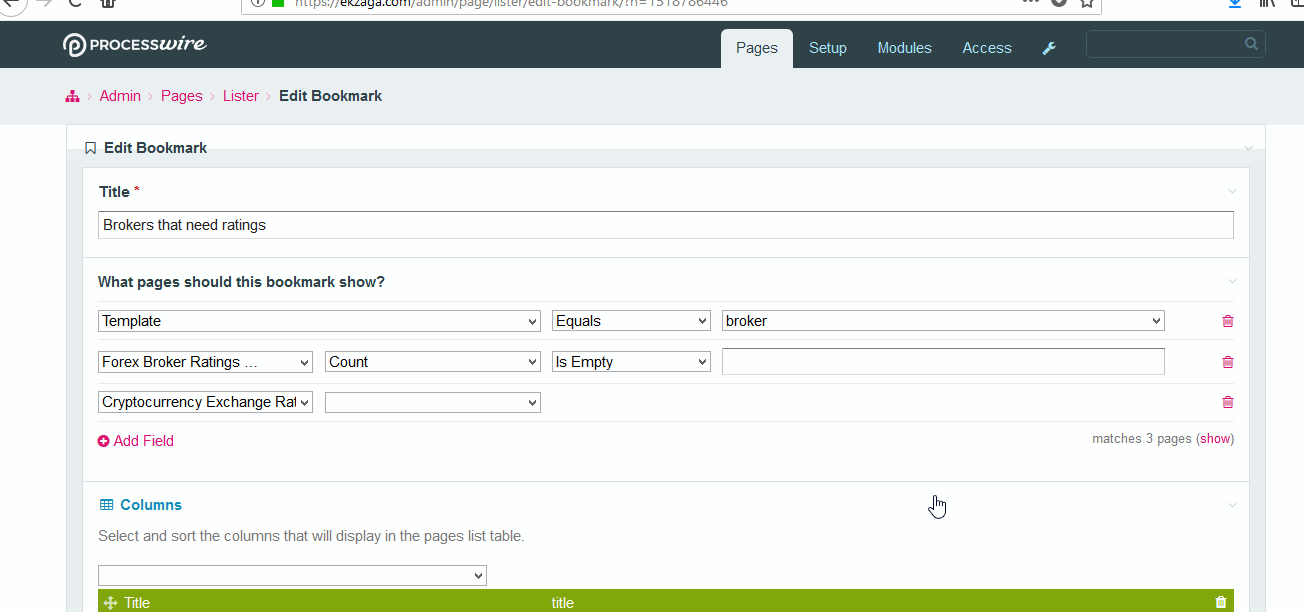
Task: Bookmark this page with the star icon
Action: pyautogui.click(x=1087, y=3)
